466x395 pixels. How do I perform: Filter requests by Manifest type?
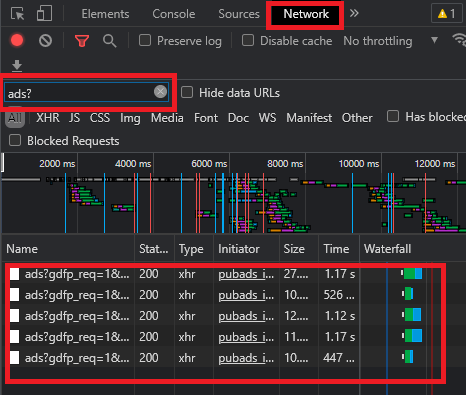(x=309, y=118)
